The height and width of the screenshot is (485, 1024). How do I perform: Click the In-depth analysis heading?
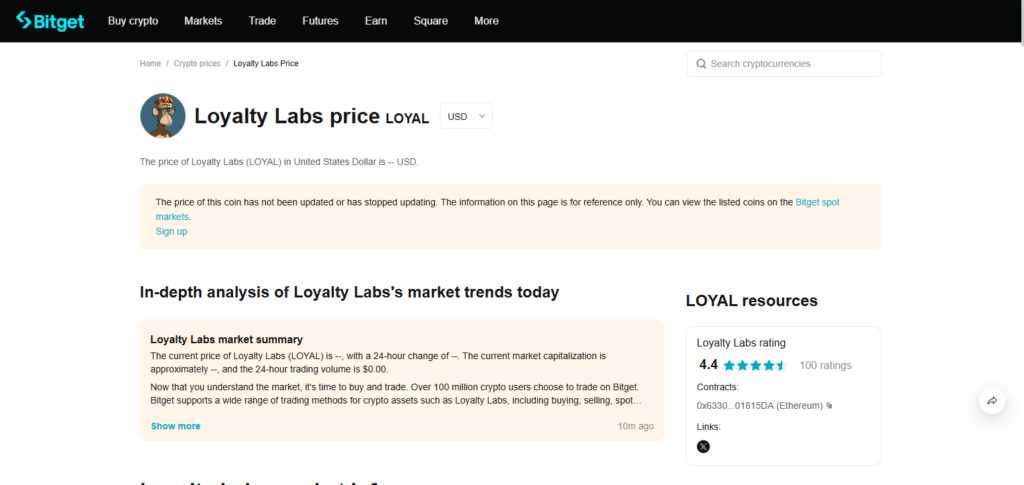[x=349, y=292]
